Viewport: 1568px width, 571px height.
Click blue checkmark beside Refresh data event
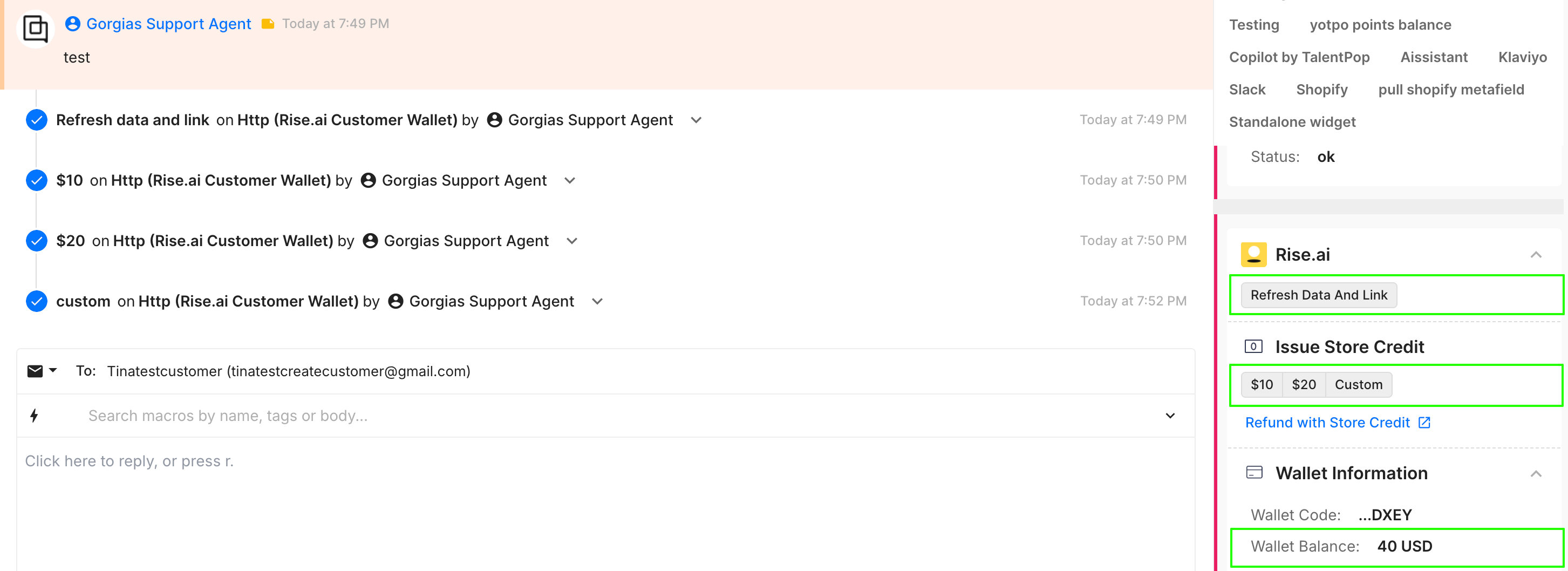coord(37,120)
